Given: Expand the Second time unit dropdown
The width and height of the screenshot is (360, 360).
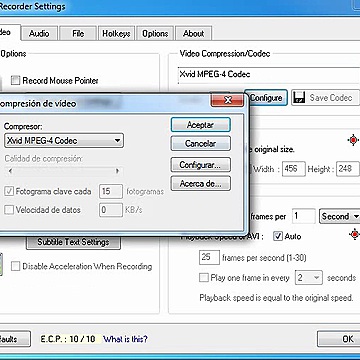Looking at the screenshot, I should [339, 216].
